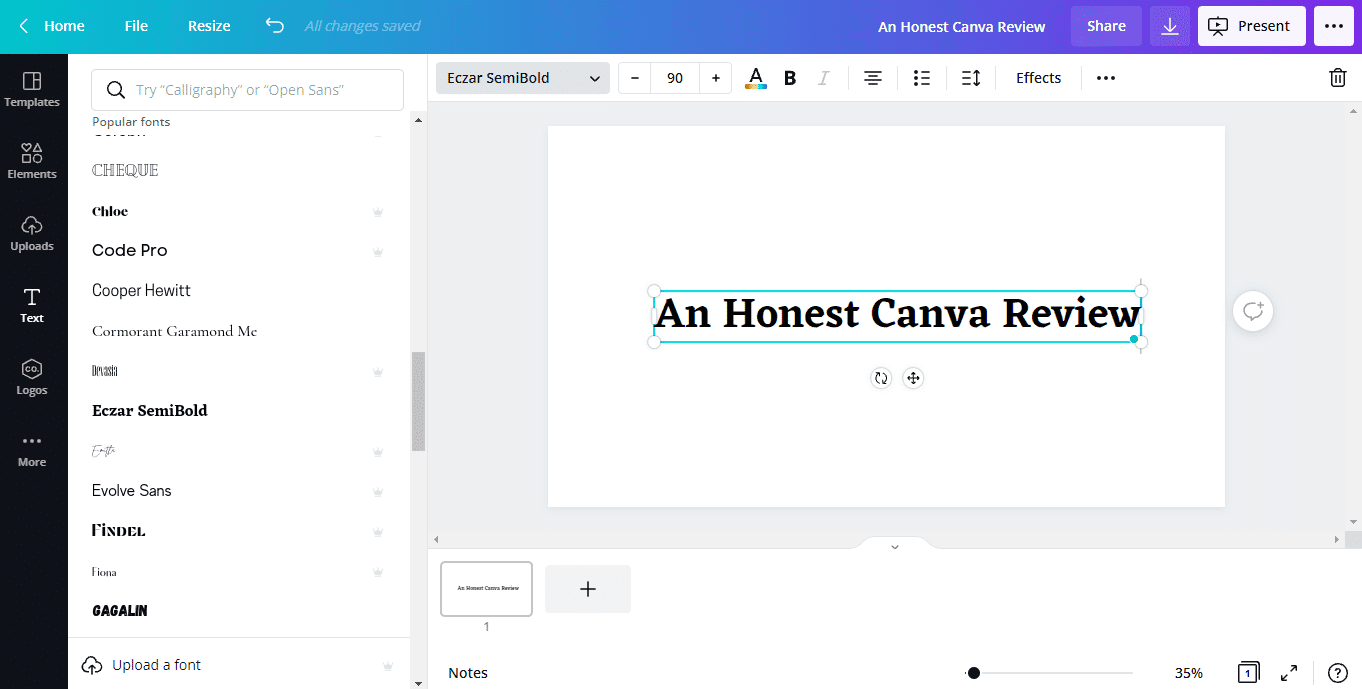Screen dimensions: 1362x689
Task: Click the Present button
Action: (x=1252, y=26)
